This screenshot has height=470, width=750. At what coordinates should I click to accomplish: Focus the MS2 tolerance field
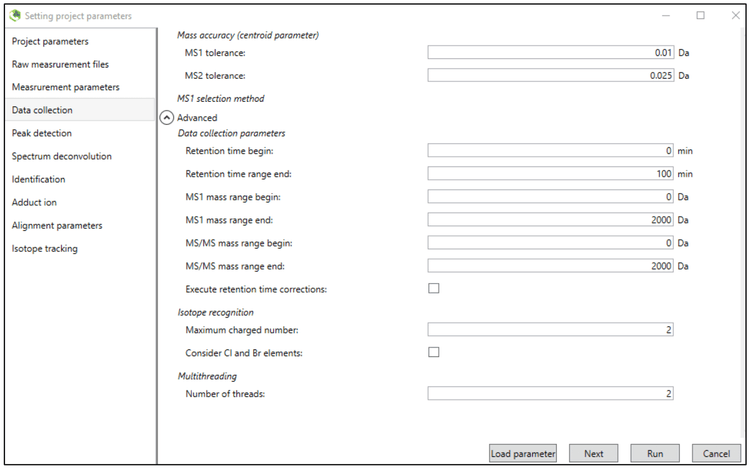coord(550,75)
